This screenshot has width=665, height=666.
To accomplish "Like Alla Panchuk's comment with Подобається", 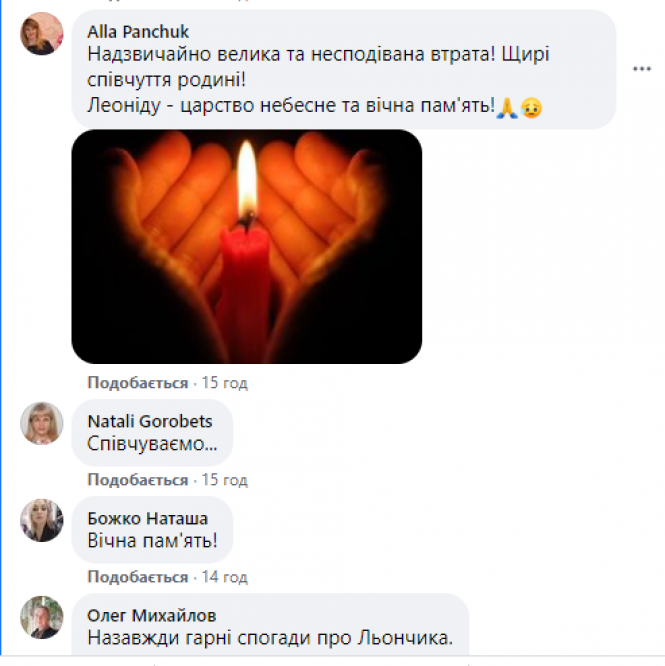I will click(138, 383).
